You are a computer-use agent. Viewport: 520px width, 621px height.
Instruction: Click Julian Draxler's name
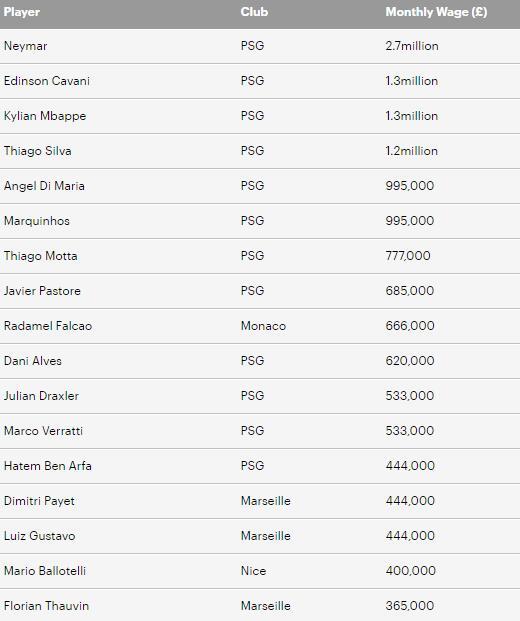click(42, 396)
